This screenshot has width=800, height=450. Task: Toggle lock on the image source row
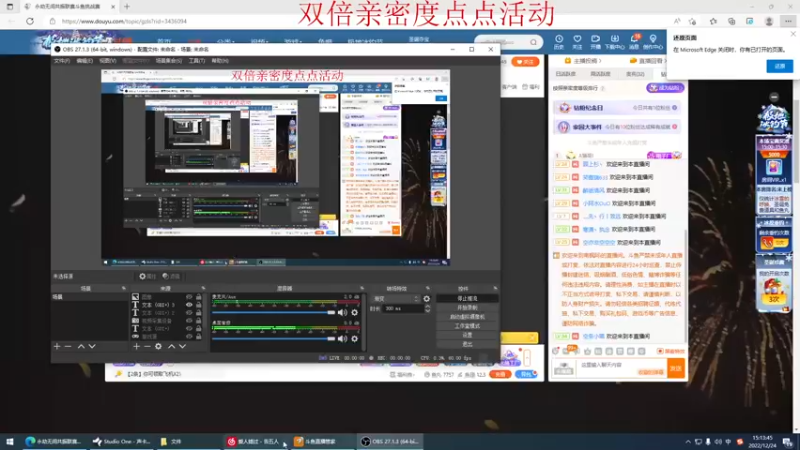198,297
